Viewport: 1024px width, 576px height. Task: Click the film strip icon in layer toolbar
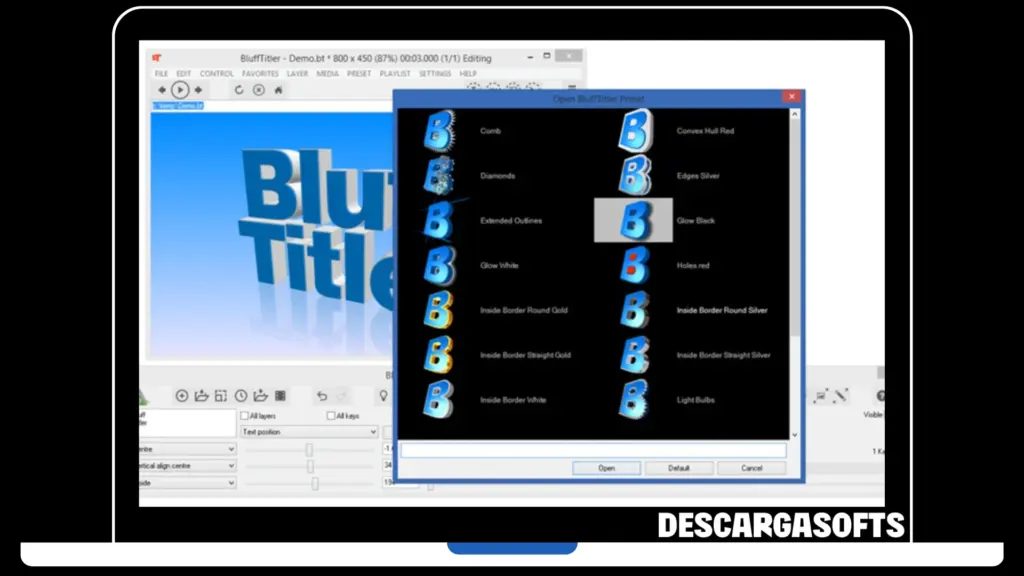(281, 396)
